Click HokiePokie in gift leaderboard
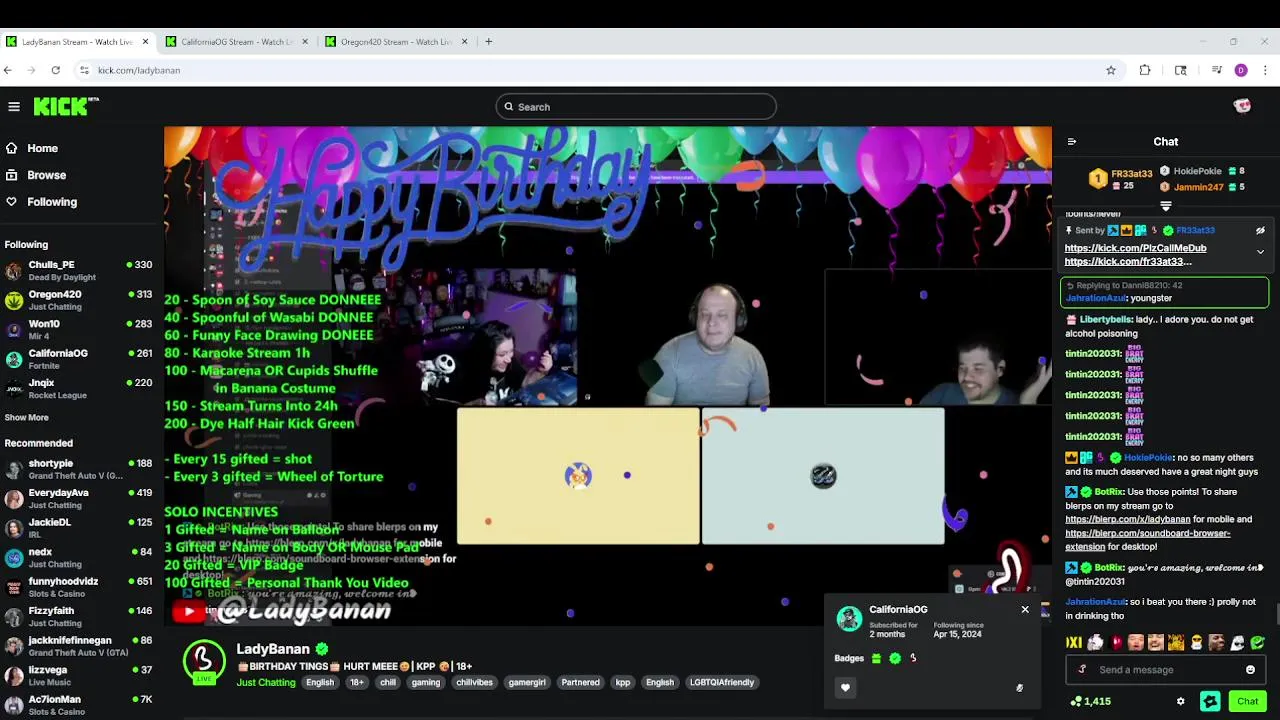The image size is (1280, 720). coord(1197,171)
